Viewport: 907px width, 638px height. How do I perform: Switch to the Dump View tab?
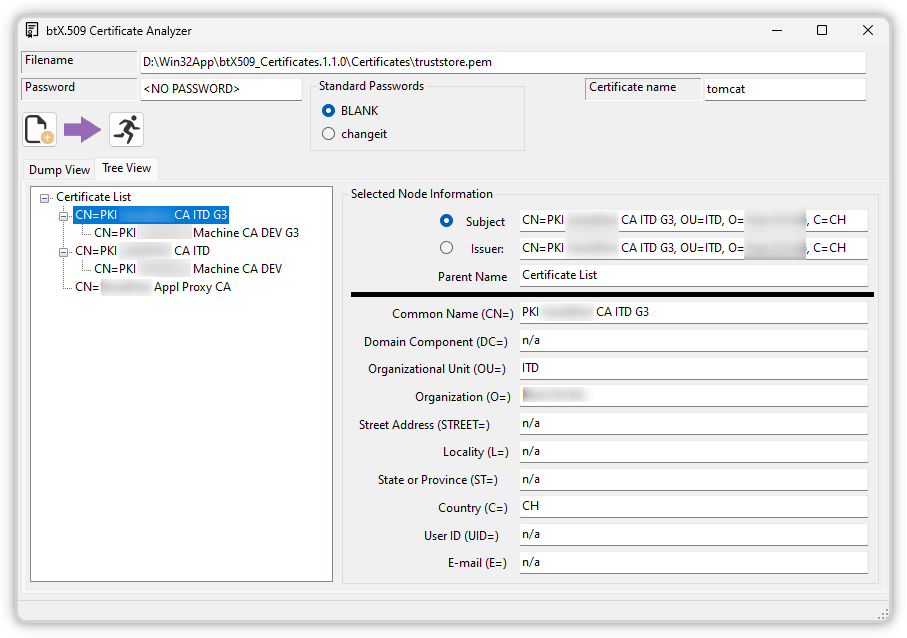coord(59,170)
